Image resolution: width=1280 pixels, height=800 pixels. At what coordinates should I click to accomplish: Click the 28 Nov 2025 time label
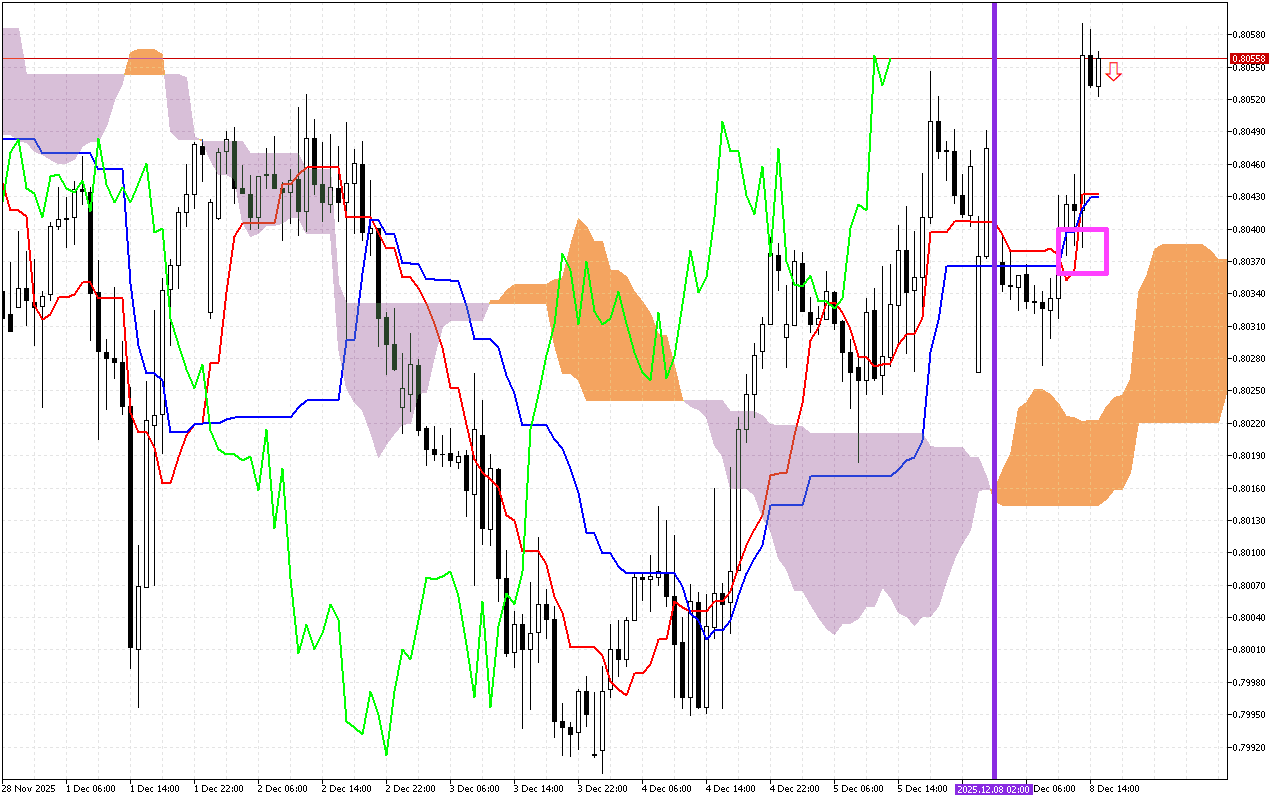coord(29,789)
